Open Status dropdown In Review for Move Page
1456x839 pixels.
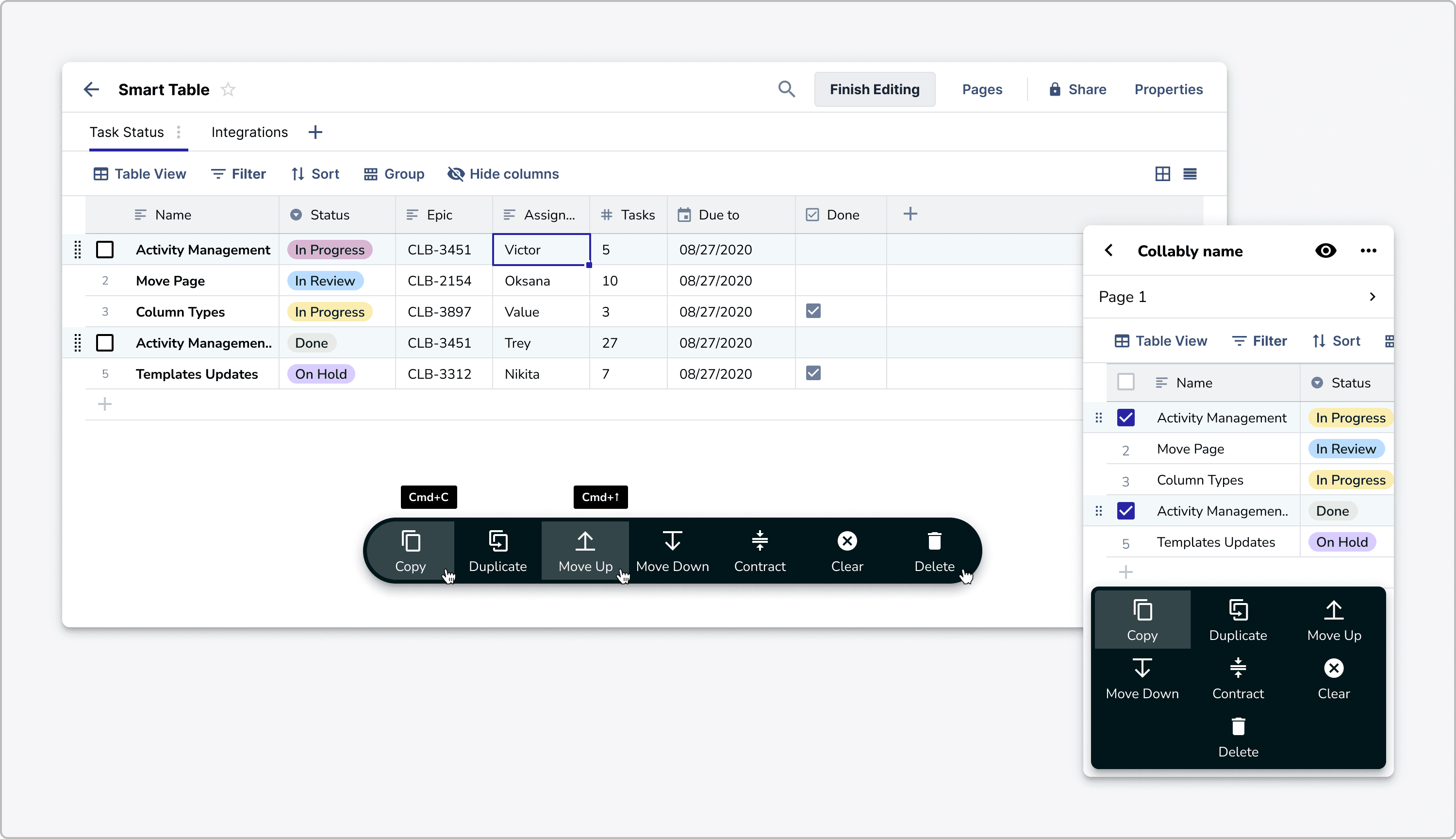point(325,281)
